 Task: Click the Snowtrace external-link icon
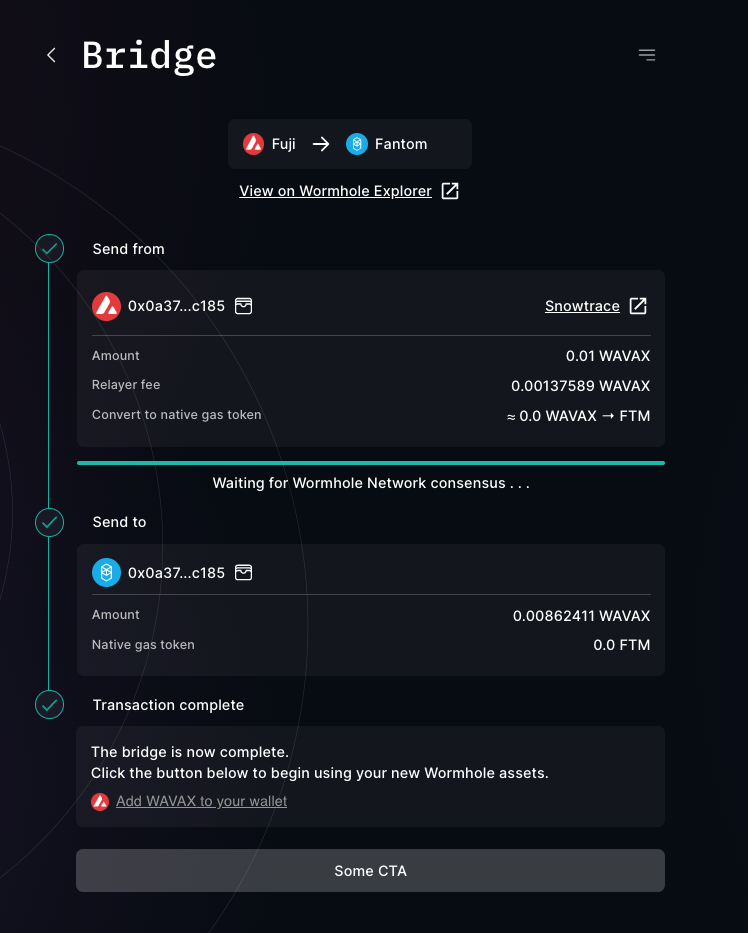coord(637,306)
